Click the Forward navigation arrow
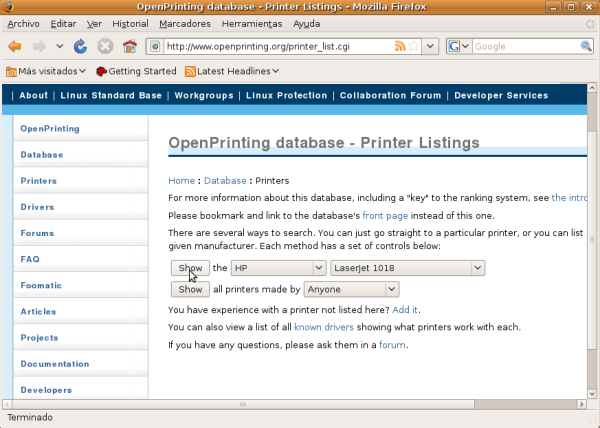The width and height of the screenshot is (600, 428). [39, 47]
